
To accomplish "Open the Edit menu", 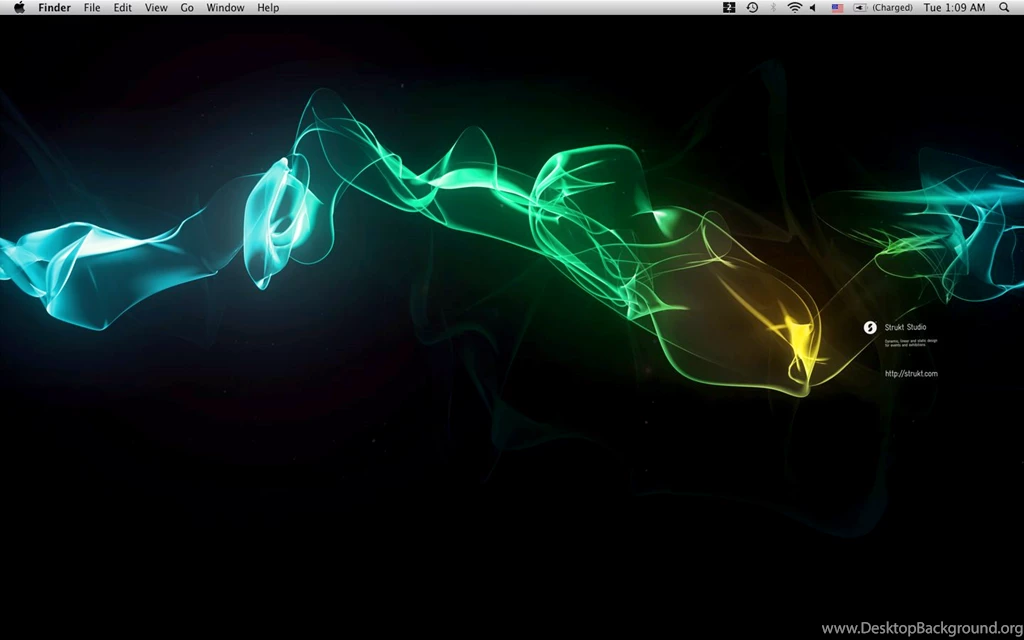I will (x=122, y=8).
